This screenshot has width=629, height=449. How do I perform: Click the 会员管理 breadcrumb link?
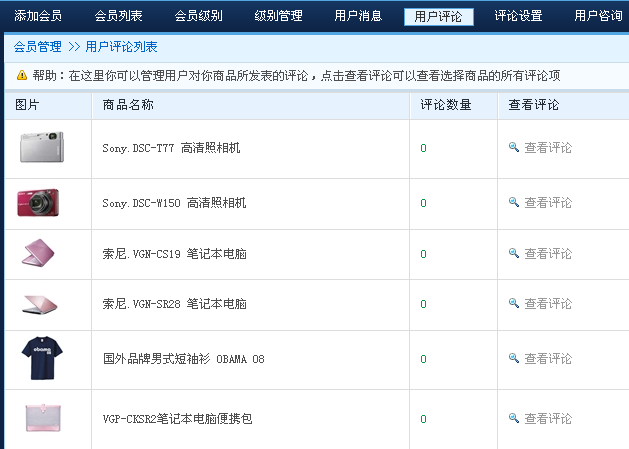coord(38,47)
